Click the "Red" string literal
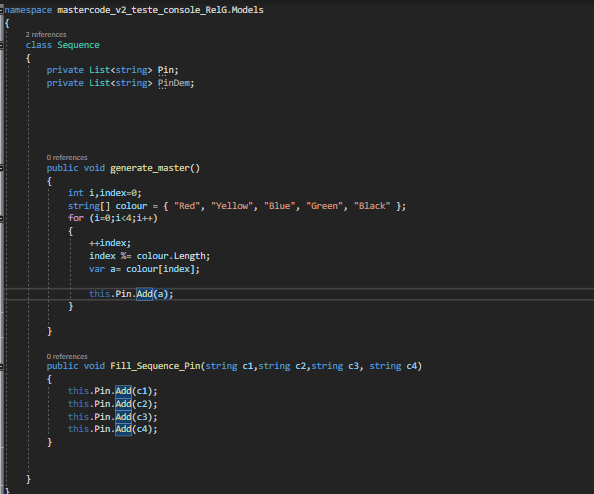This screenshot has width=594, height=494. pyautogui.click(x=187, y=206)
